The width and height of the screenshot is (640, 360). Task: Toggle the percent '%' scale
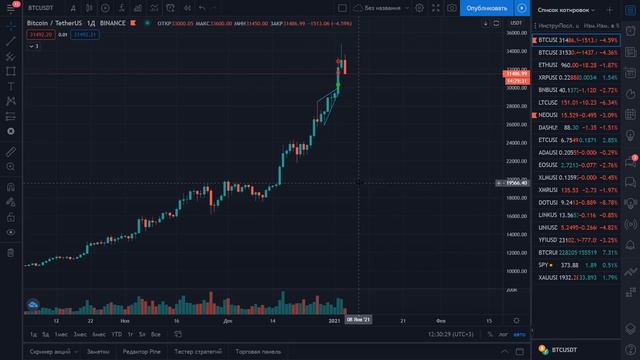490,334
